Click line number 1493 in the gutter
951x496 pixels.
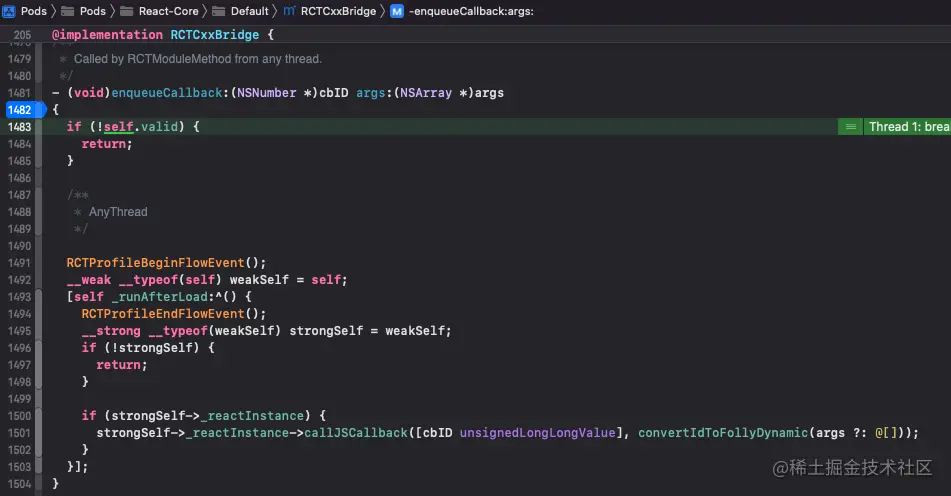[x=19, y=297]
